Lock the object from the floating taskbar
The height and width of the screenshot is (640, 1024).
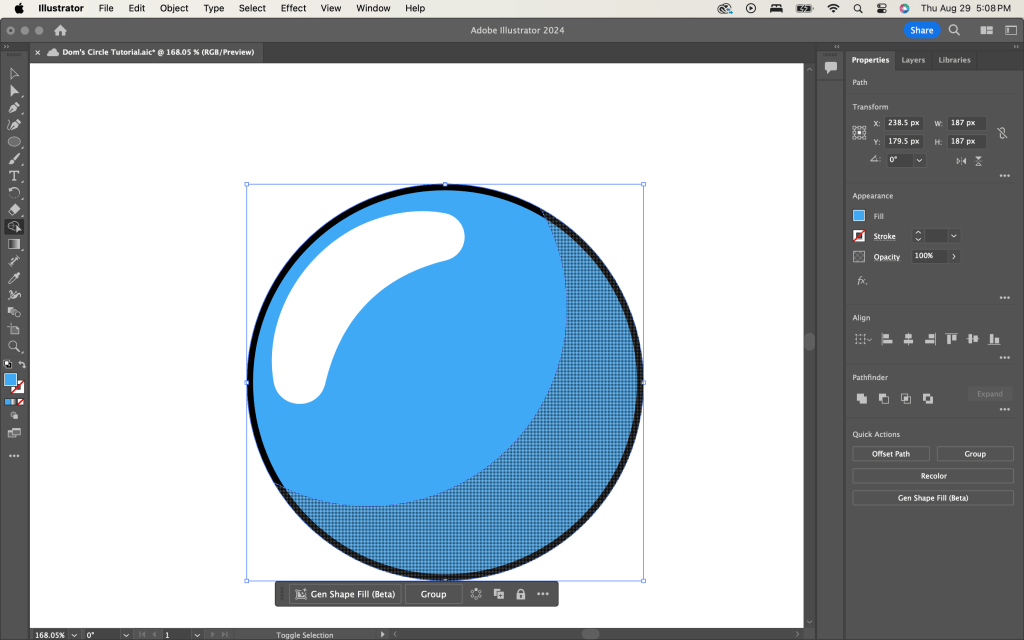(520, 594)
